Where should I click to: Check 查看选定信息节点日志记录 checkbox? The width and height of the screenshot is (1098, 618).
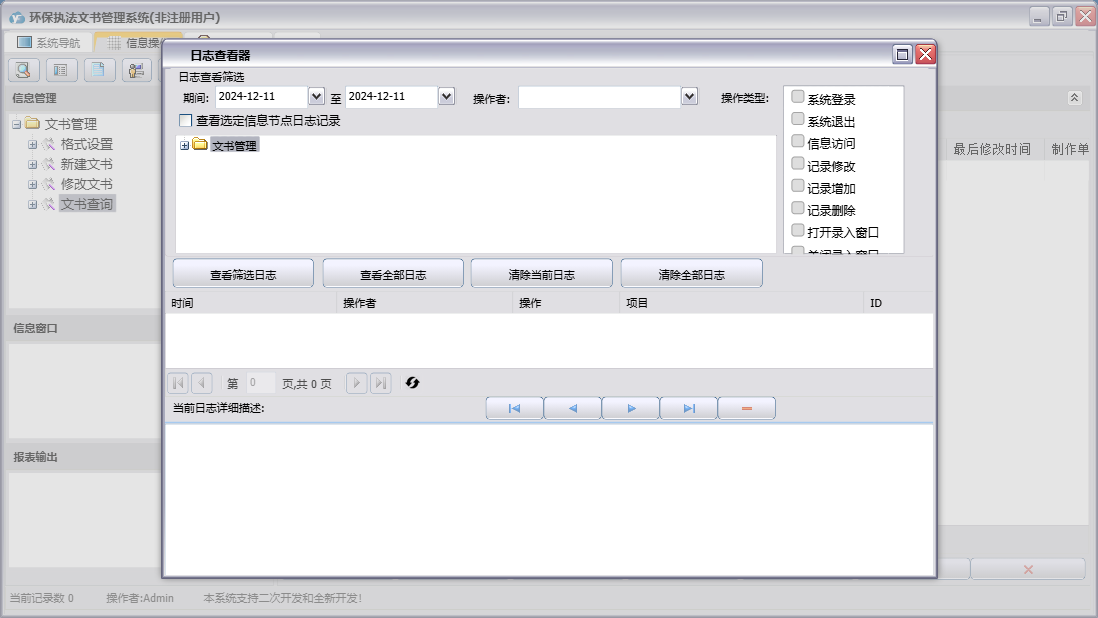186,120
